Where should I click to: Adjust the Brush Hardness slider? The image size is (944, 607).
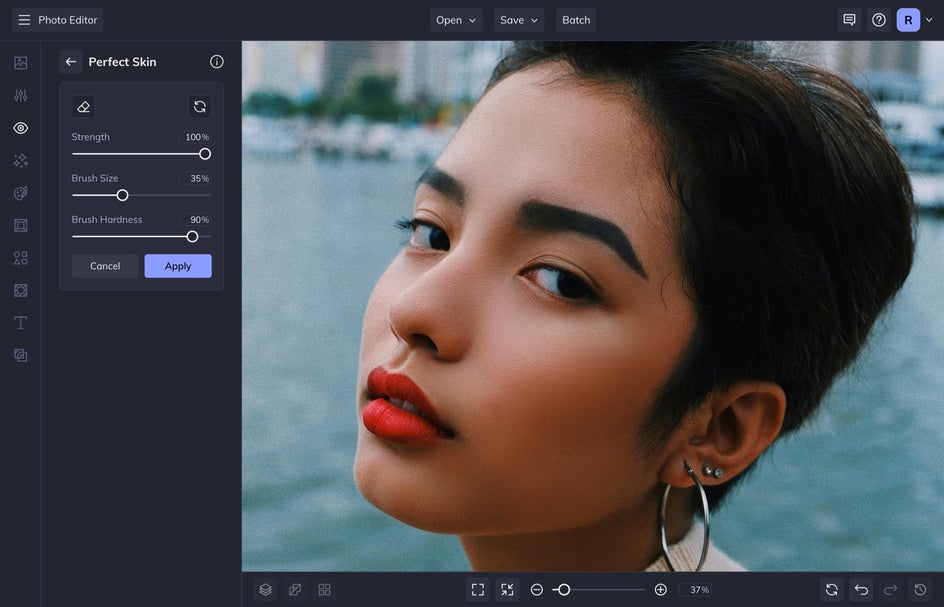(141, 237)
